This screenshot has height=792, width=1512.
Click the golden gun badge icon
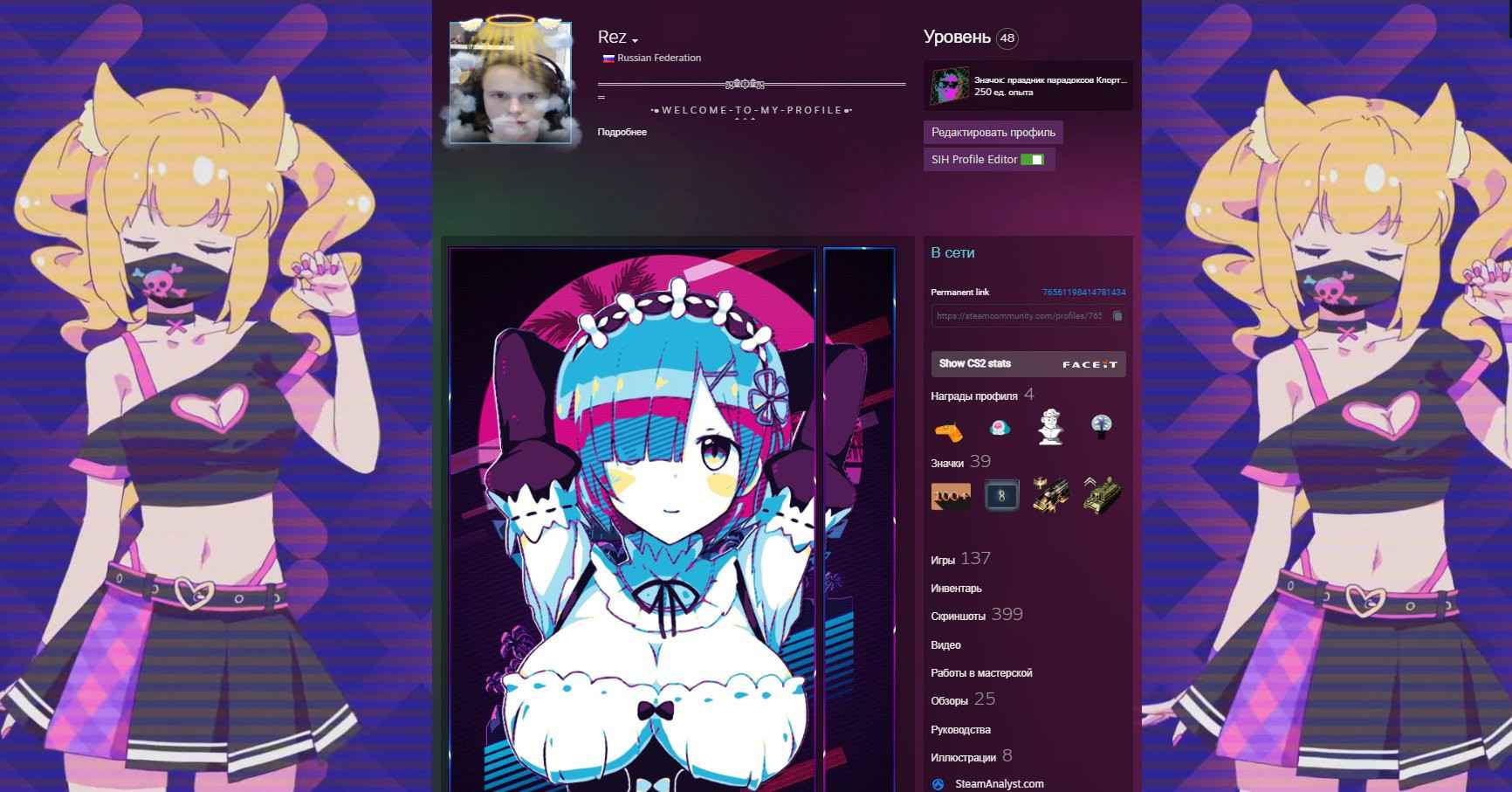click(1051, 495)
